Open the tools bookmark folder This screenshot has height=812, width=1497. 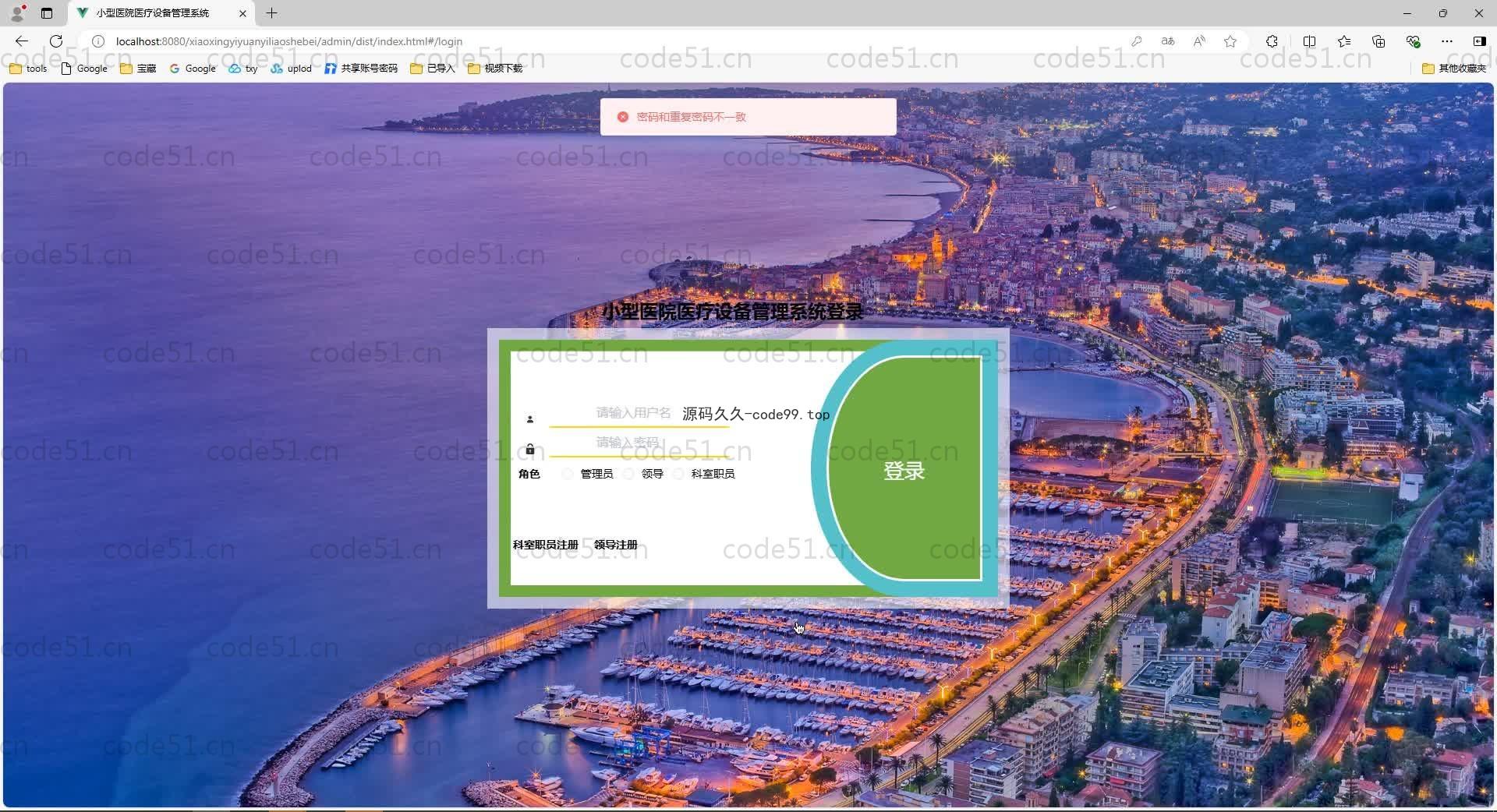tap(28, 69)
